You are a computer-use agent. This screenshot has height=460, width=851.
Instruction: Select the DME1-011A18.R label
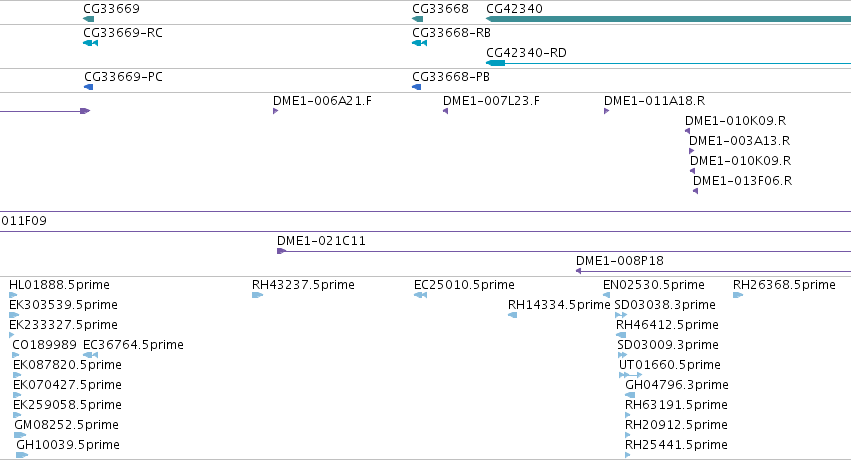[655, 100]
